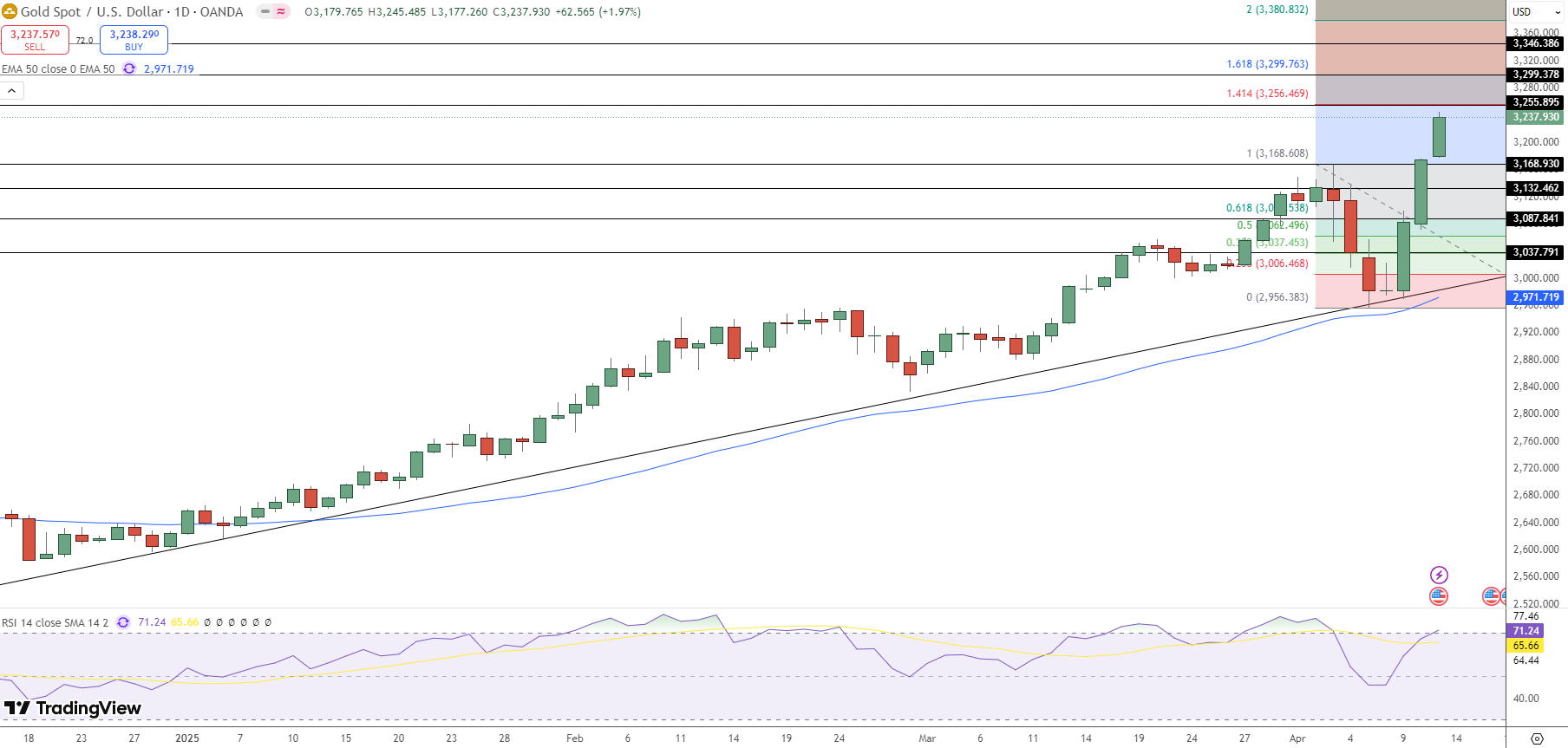
Task: Select the EMA 50 close 0 legend label
Action: point(58,68)
